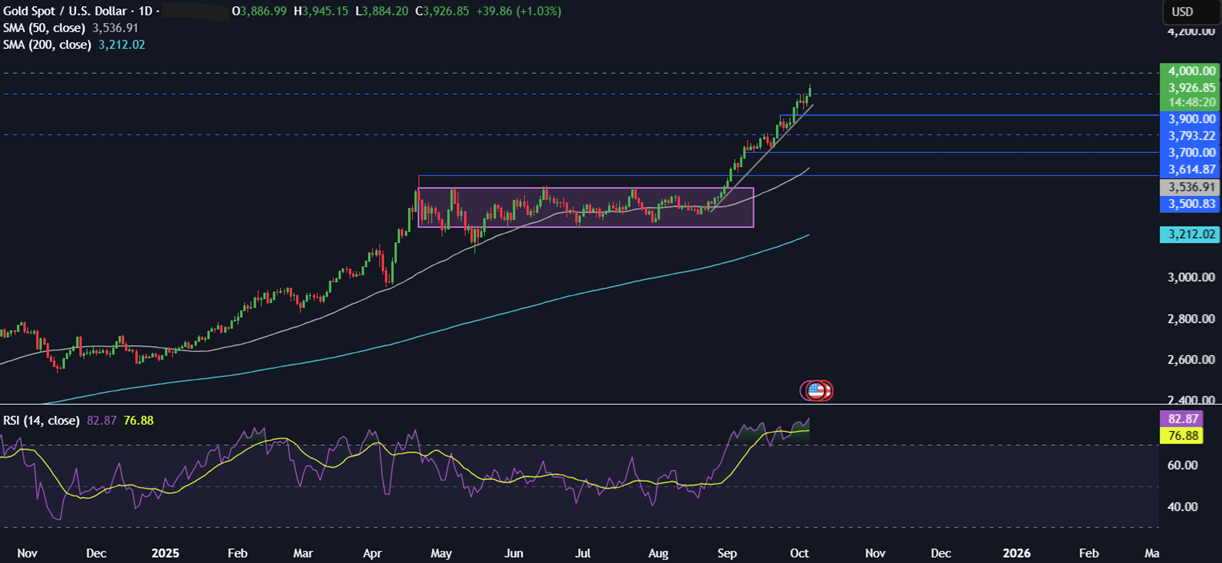The image size is (1222, 563).
Task: Click the US flag economic event icon
Action: [x=817, y=391]
